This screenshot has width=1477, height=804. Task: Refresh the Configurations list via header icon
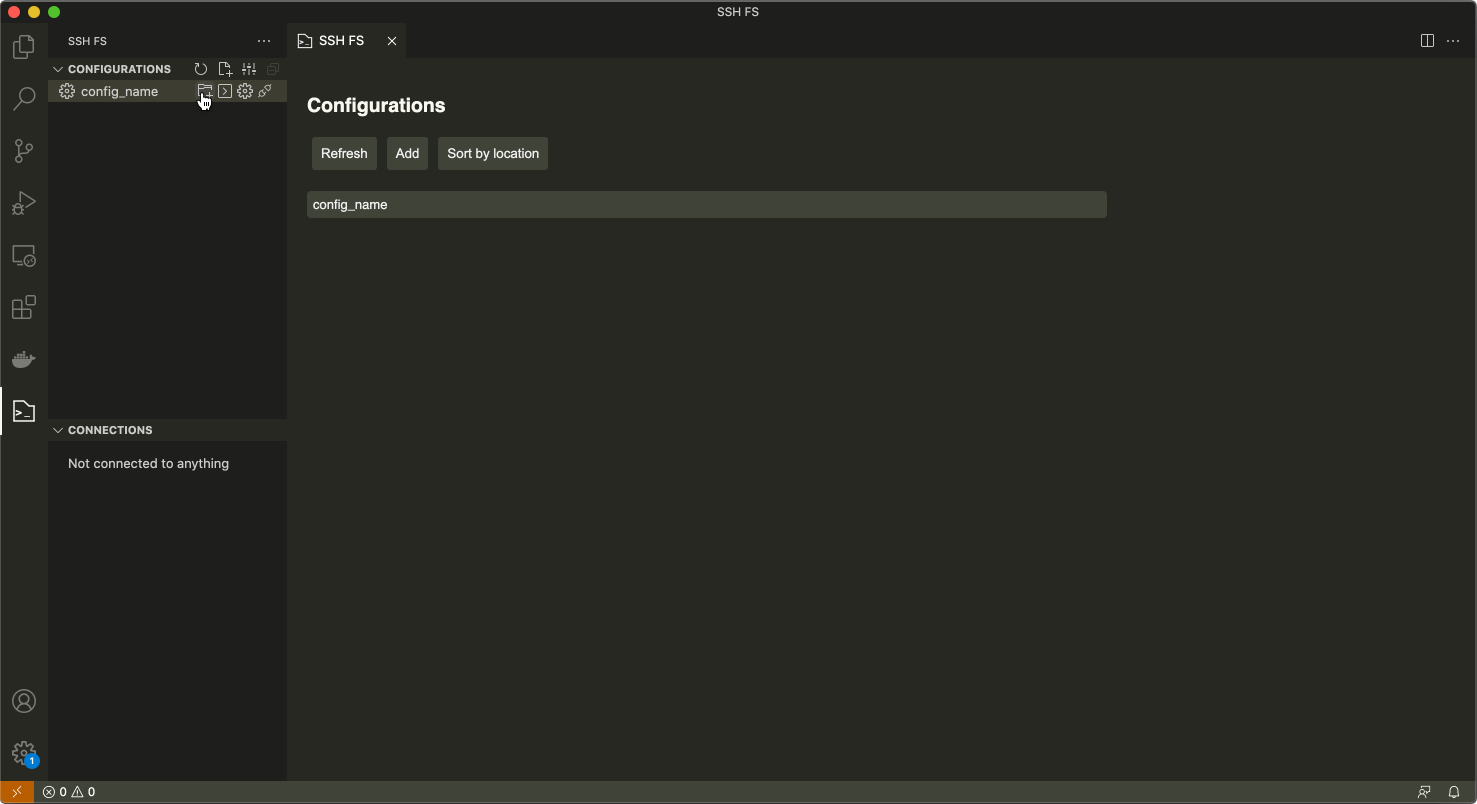coord(201,69)
